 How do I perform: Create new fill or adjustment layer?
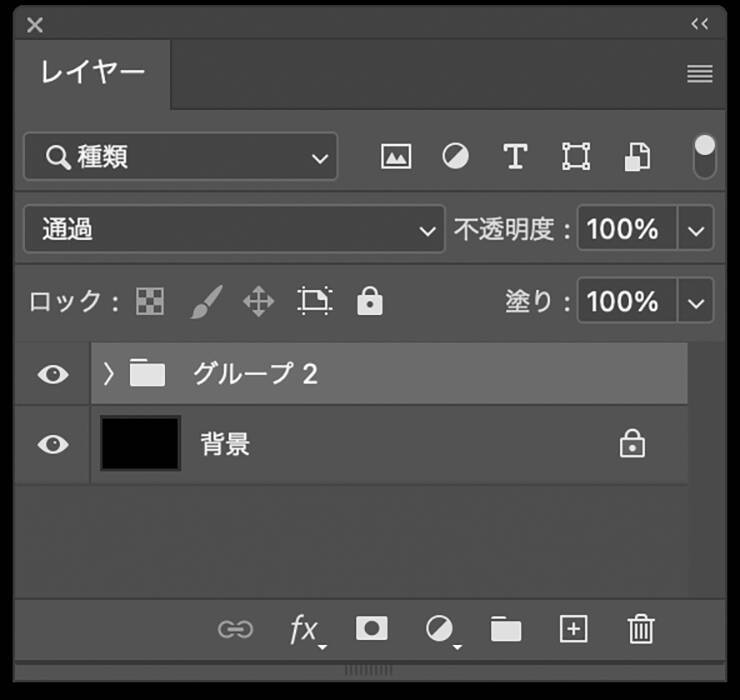pos(439,628)
